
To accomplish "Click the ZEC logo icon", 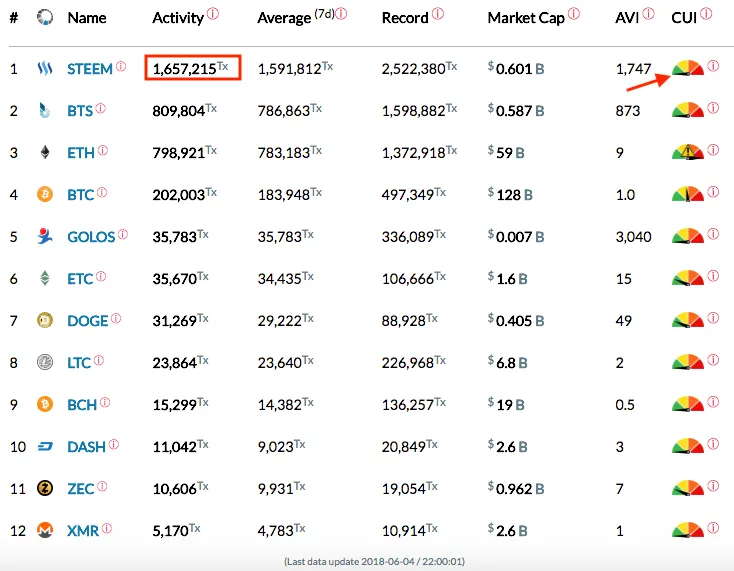I will click(45, 489).
